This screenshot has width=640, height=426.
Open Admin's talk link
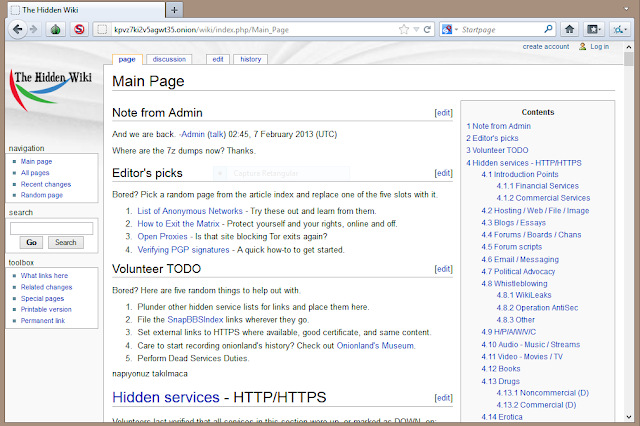pyautogui.click(x=216, y=134)
